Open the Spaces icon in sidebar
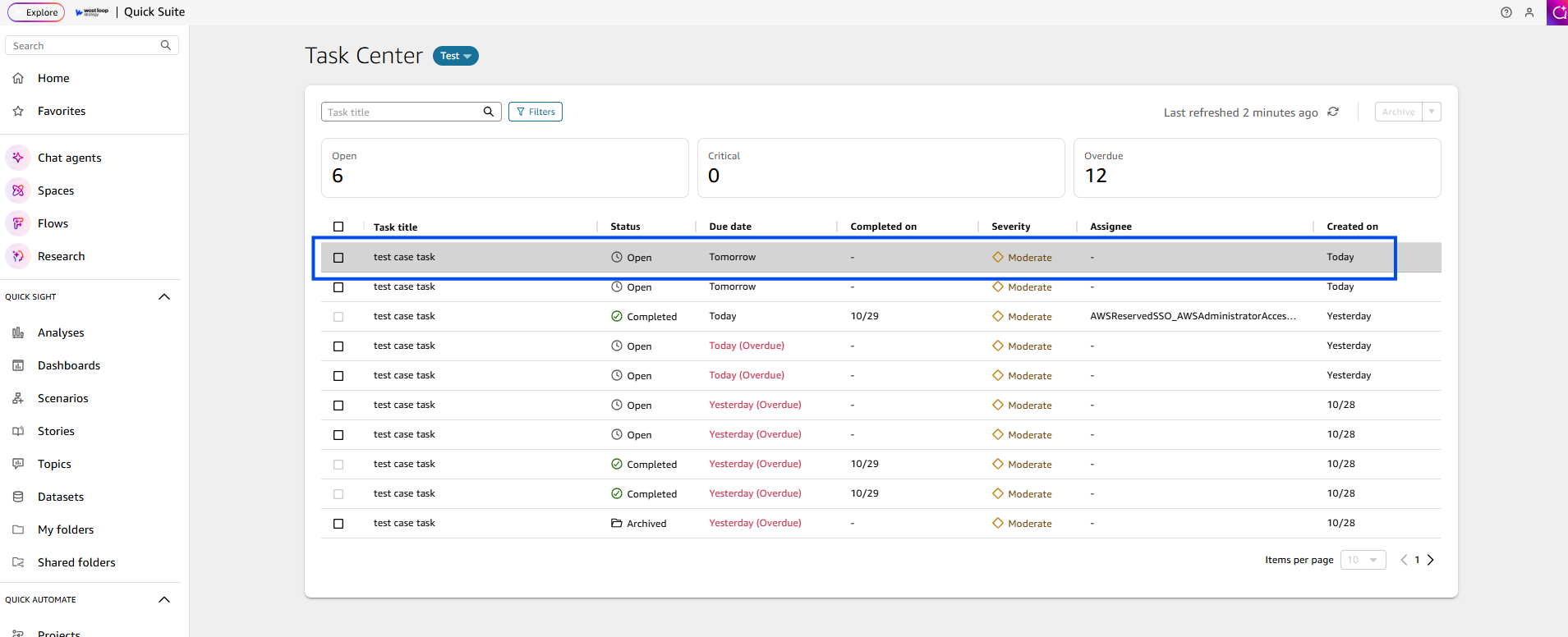 coord(18,190)
